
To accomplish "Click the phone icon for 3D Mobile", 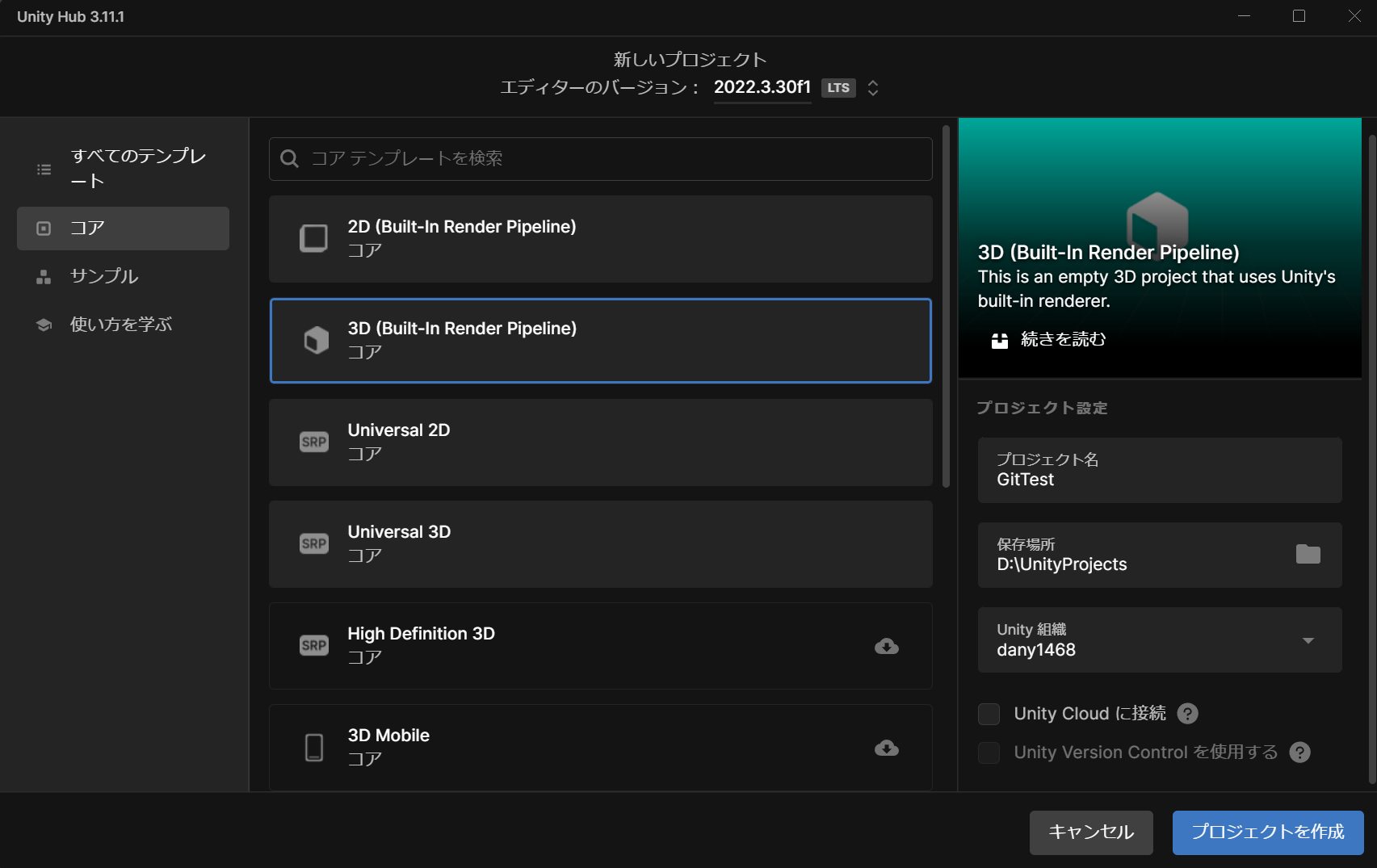I will [x=314, y=748].
